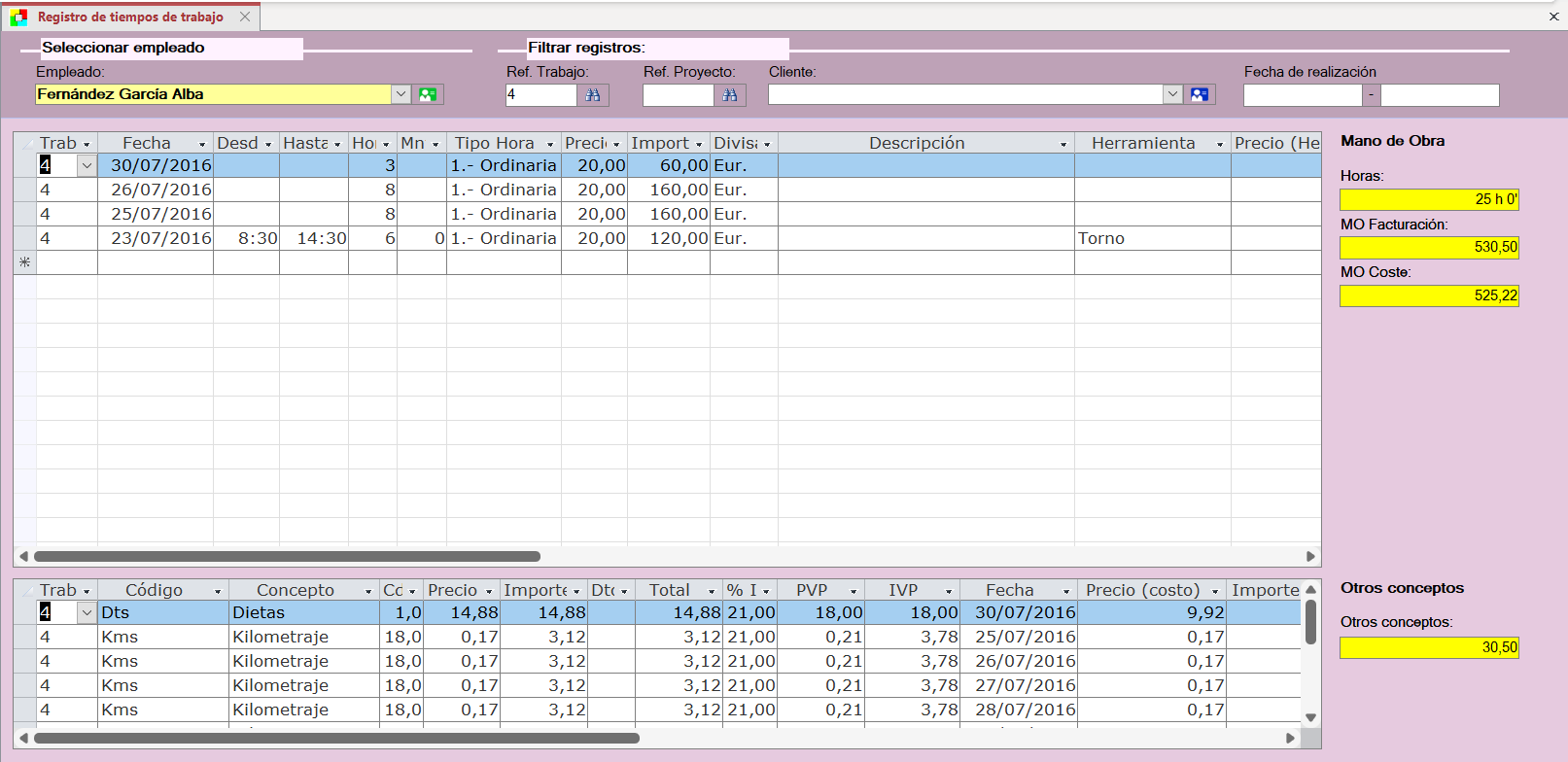The width and height of the screenshot is (1568, 762).
Task: Open the Trab dropdown in the first work row
Action: (87, 165)
